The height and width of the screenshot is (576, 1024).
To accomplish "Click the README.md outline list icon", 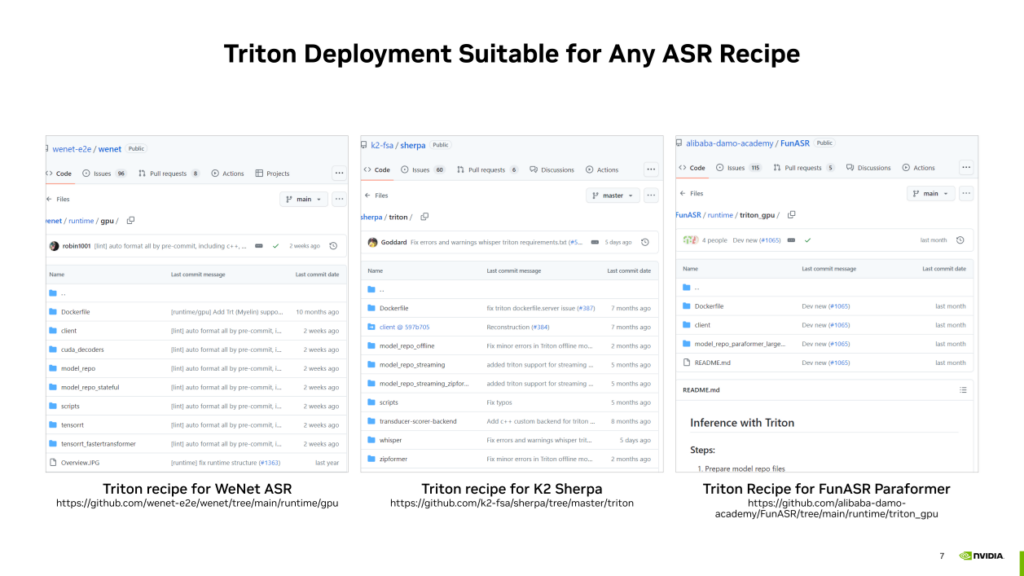I will pyautogui.click(x=963, y=390).
